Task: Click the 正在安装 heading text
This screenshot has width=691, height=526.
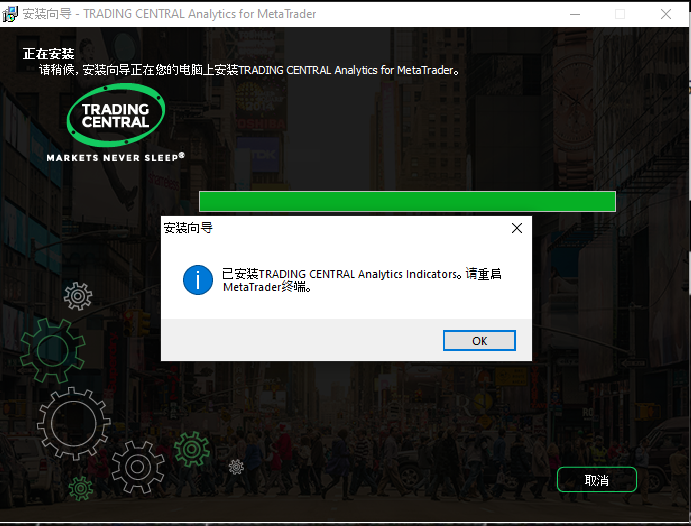Action: coord(48,53)
